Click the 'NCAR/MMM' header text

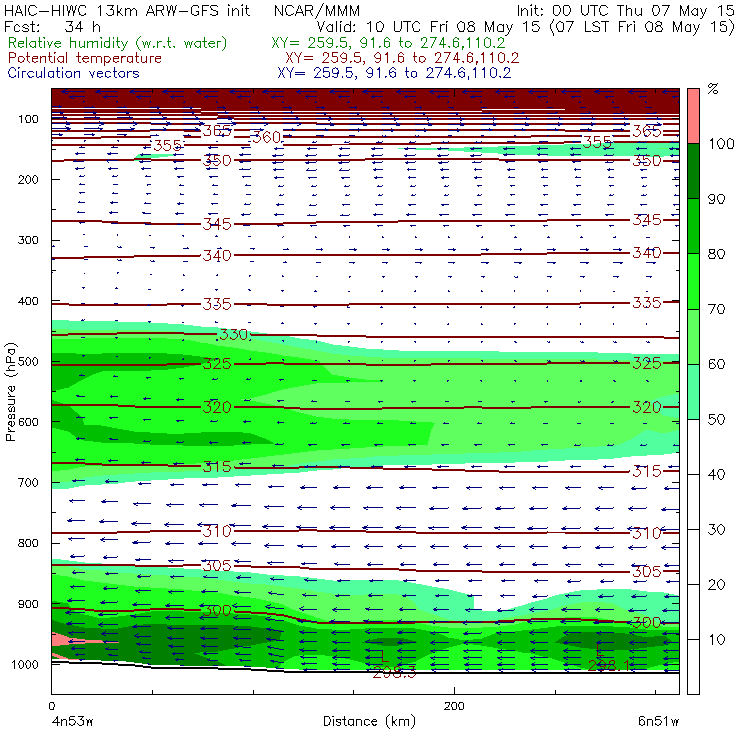tap(317, 10)
